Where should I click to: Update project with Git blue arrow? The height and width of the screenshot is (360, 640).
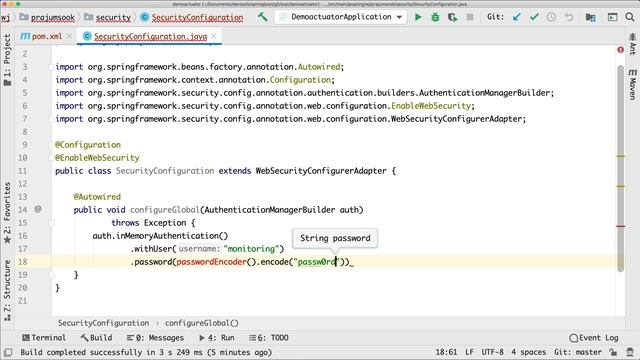517,17
